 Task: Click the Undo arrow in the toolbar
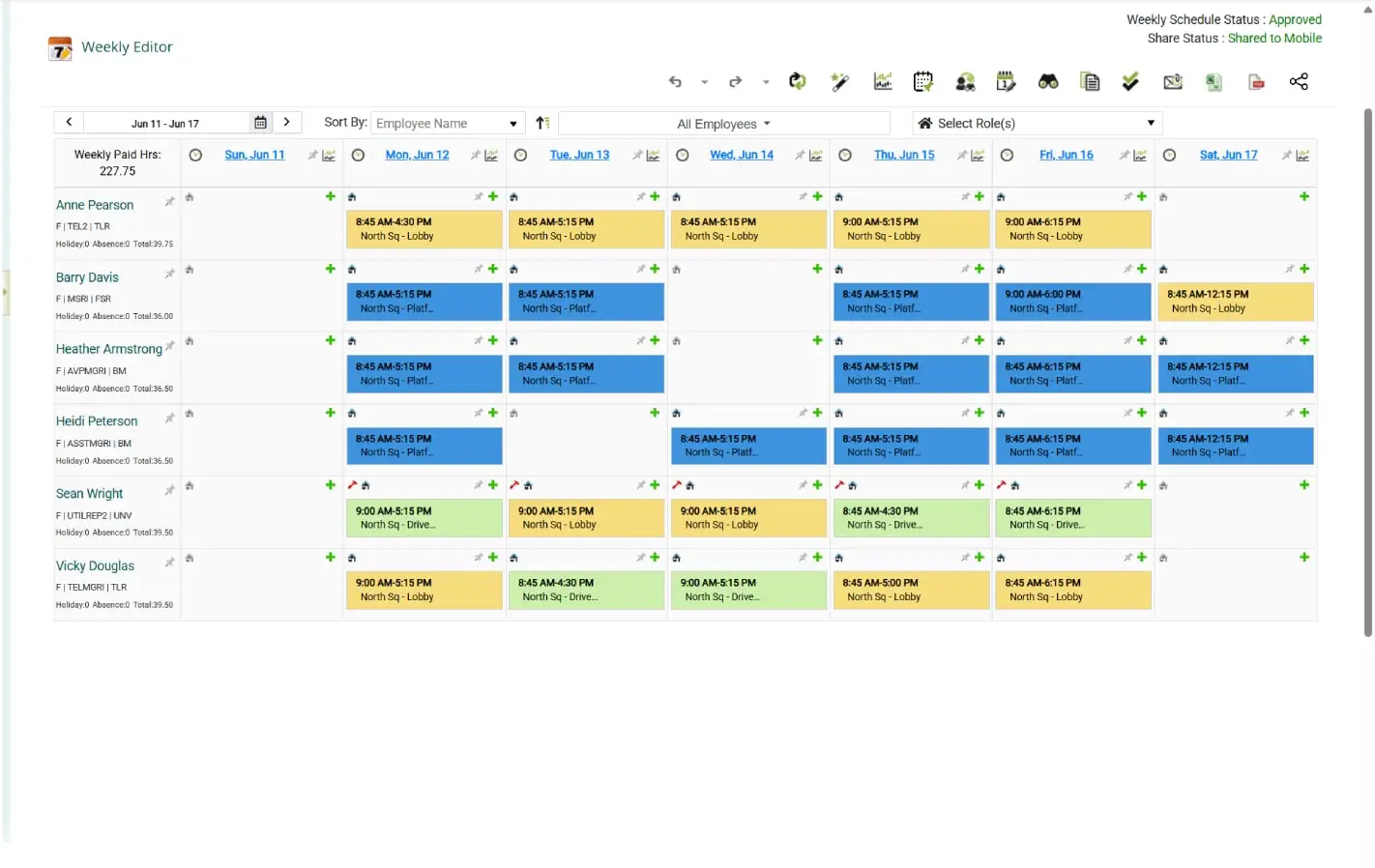[675, 82]
